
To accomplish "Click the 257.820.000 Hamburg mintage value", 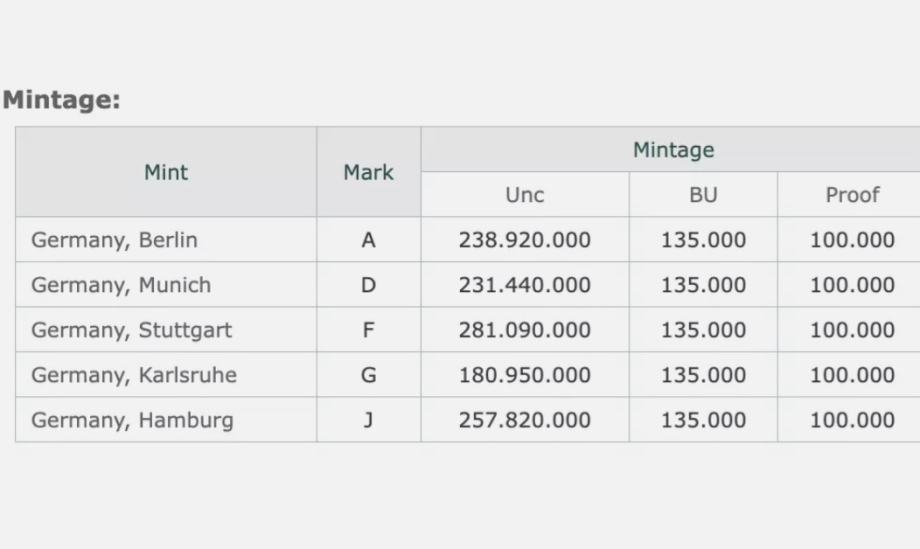I will pos(524,420).
